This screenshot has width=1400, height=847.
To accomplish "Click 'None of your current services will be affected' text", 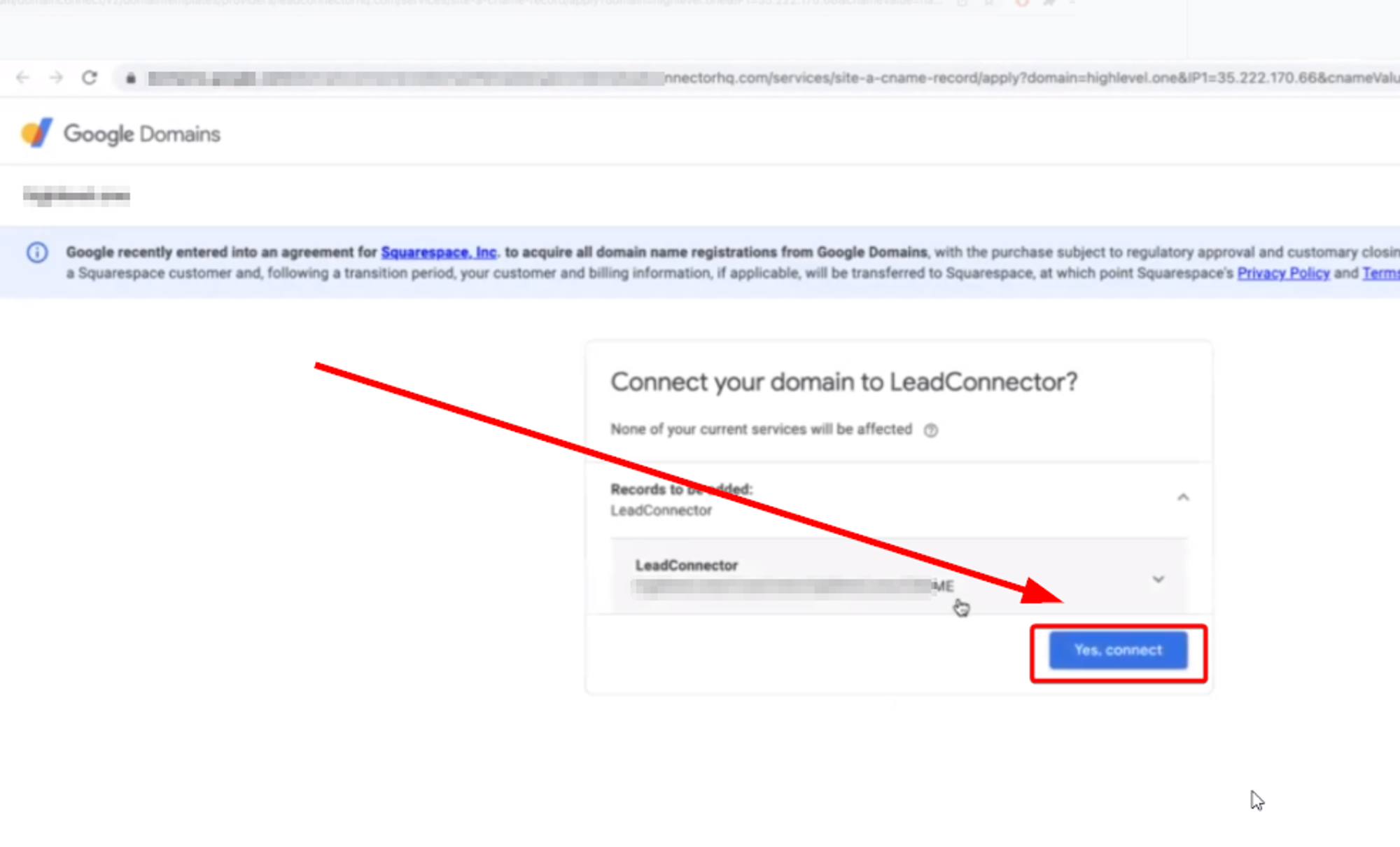I will [x=761, y=429].
